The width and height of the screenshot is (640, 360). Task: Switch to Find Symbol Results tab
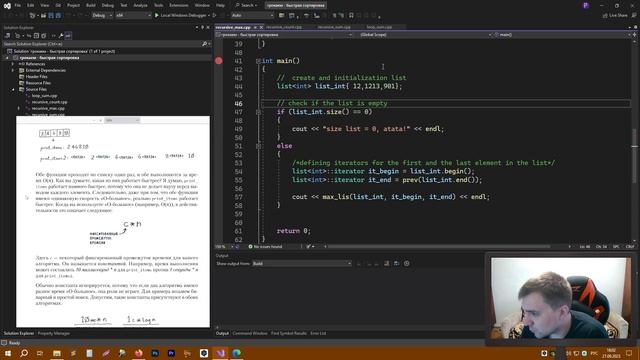click(289, 333)
